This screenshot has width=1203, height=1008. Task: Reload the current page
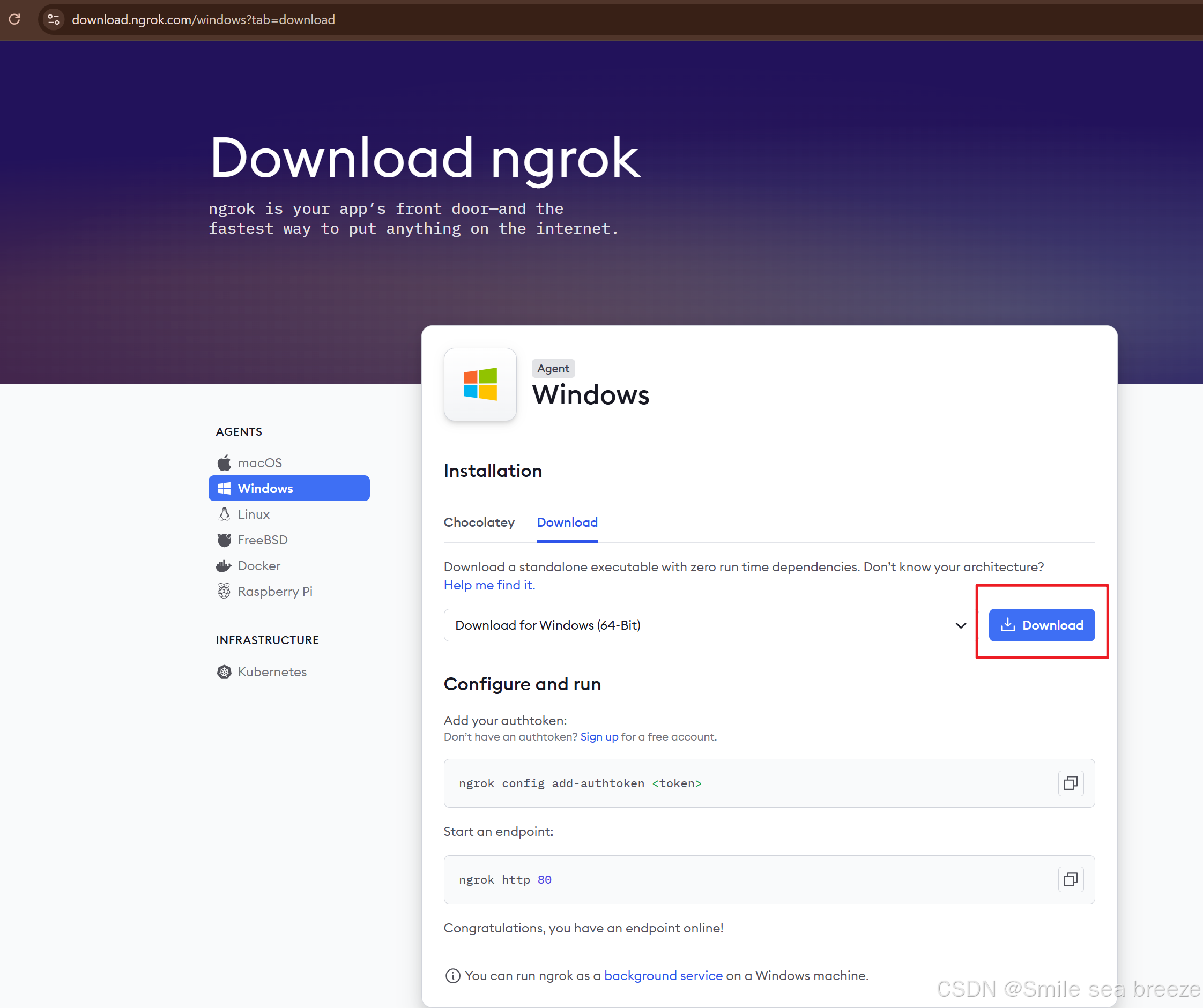(x=15, y=19)
